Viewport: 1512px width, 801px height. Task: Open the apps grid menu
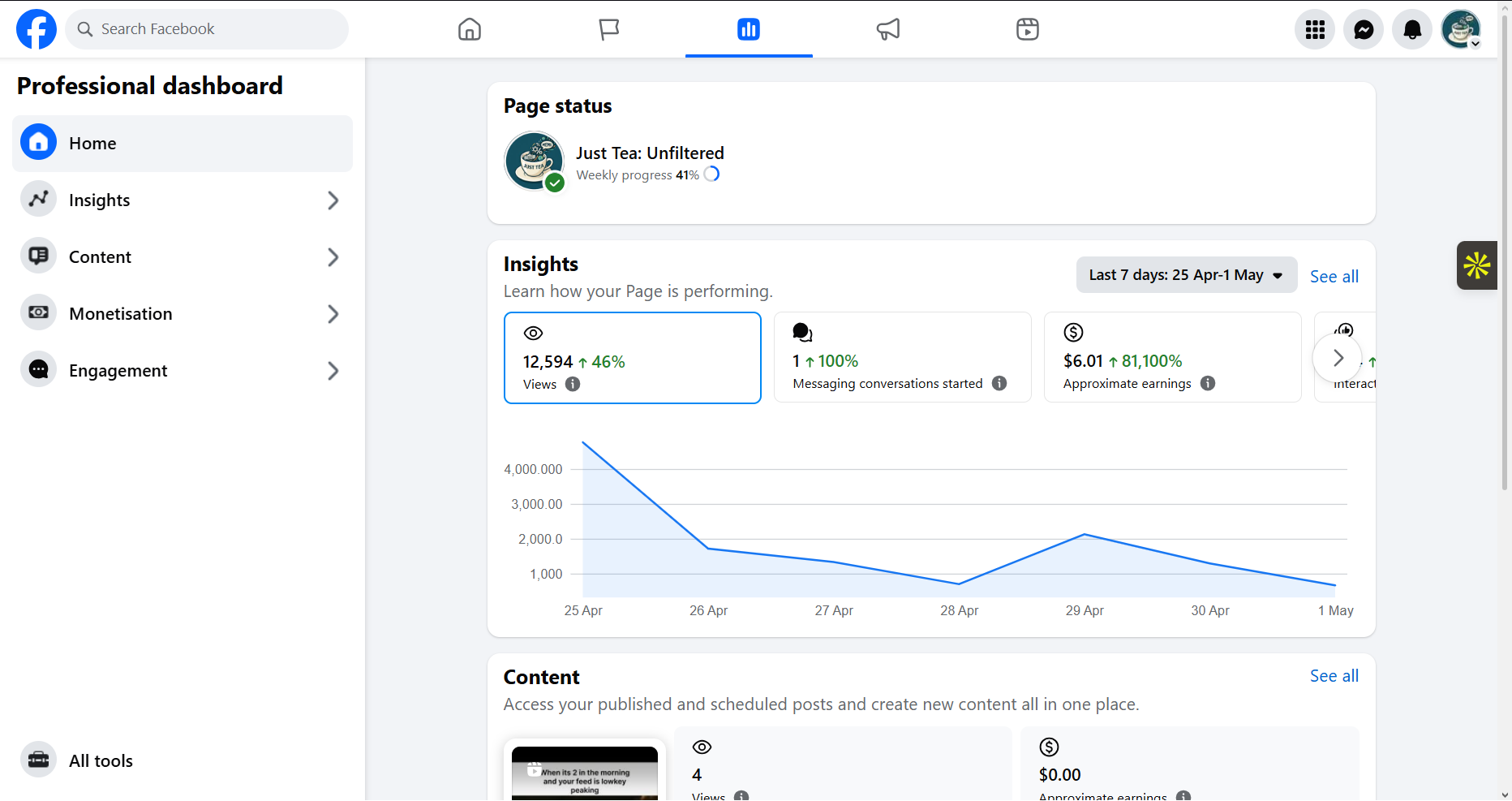[1315, 30]
